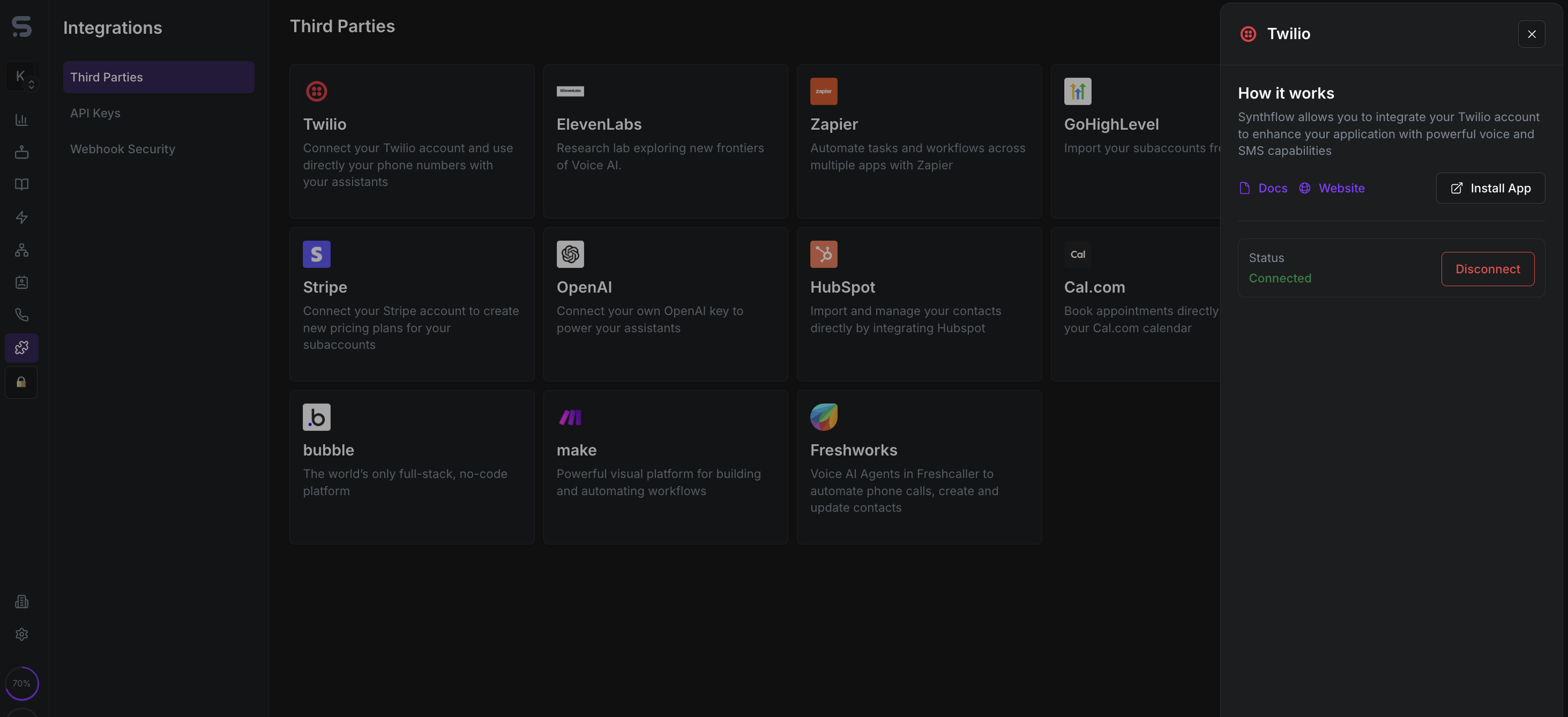The height and width of the screenshot is (717, 1568).
Task: Select the puzzle piece integrations icon
Action: click(21, 348)
